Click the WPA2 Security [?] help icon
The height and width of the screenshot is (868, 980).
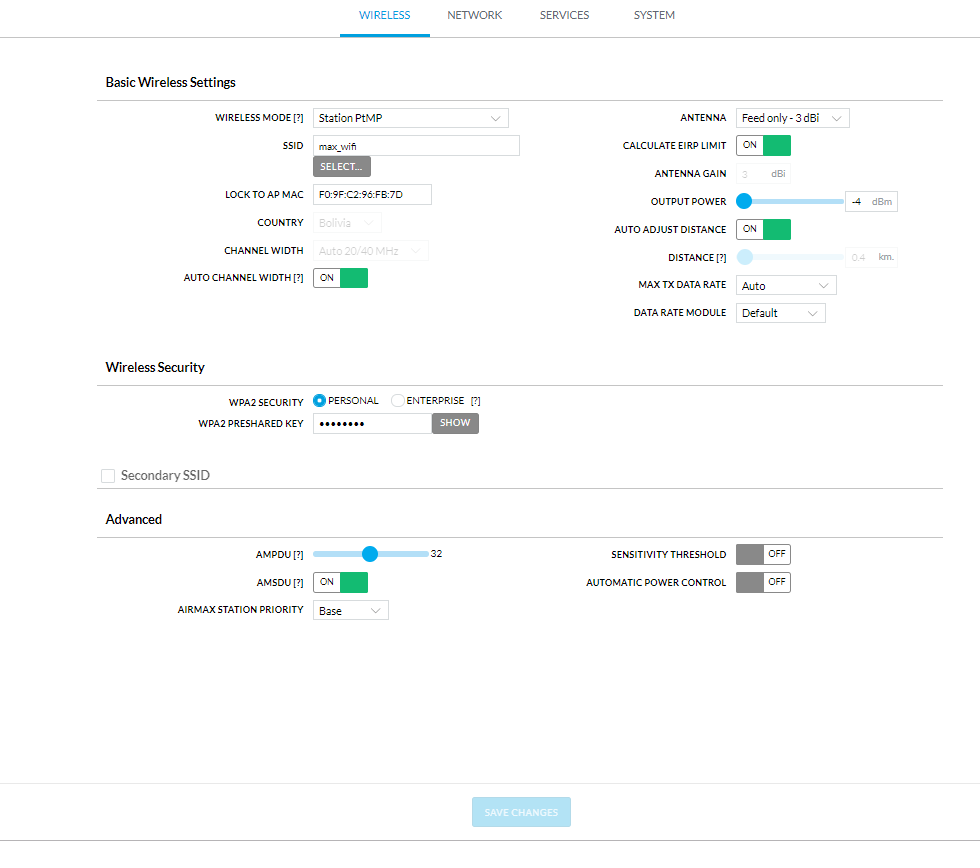(476, 401)
